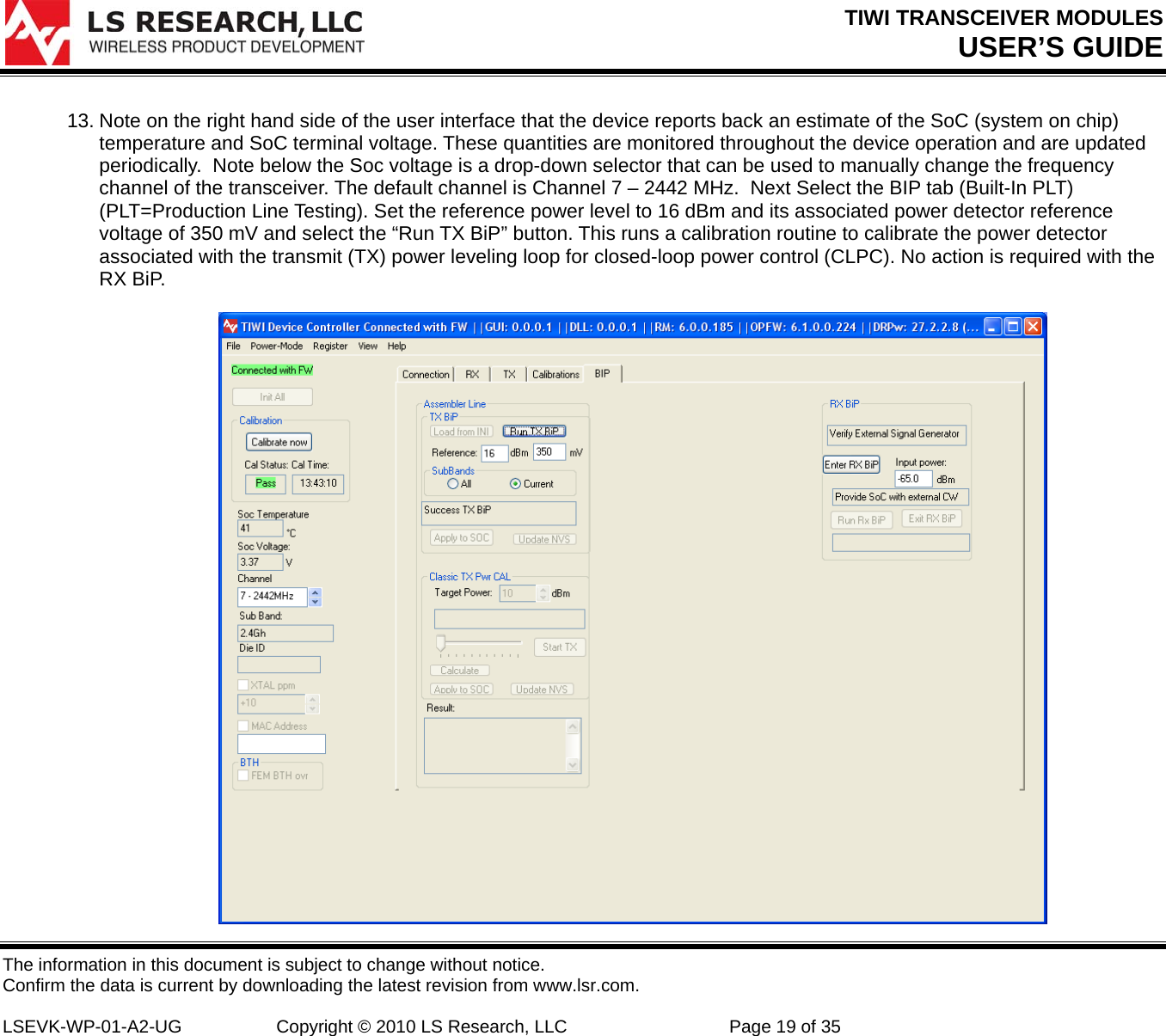Click Apply to SOC under Classic TX Pwr CAL

[x=462, y=690]
